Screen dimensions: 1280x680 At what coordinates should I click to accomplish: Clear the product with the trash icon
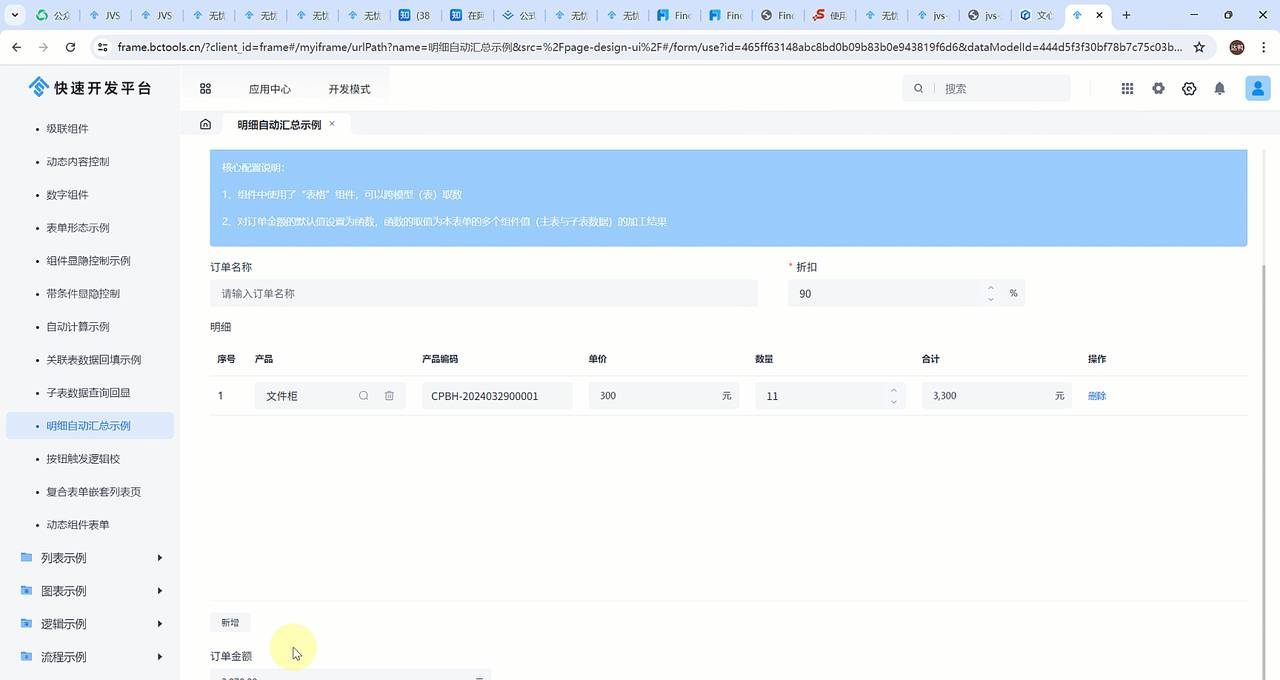pyautogui.click(x=389, y=396)
